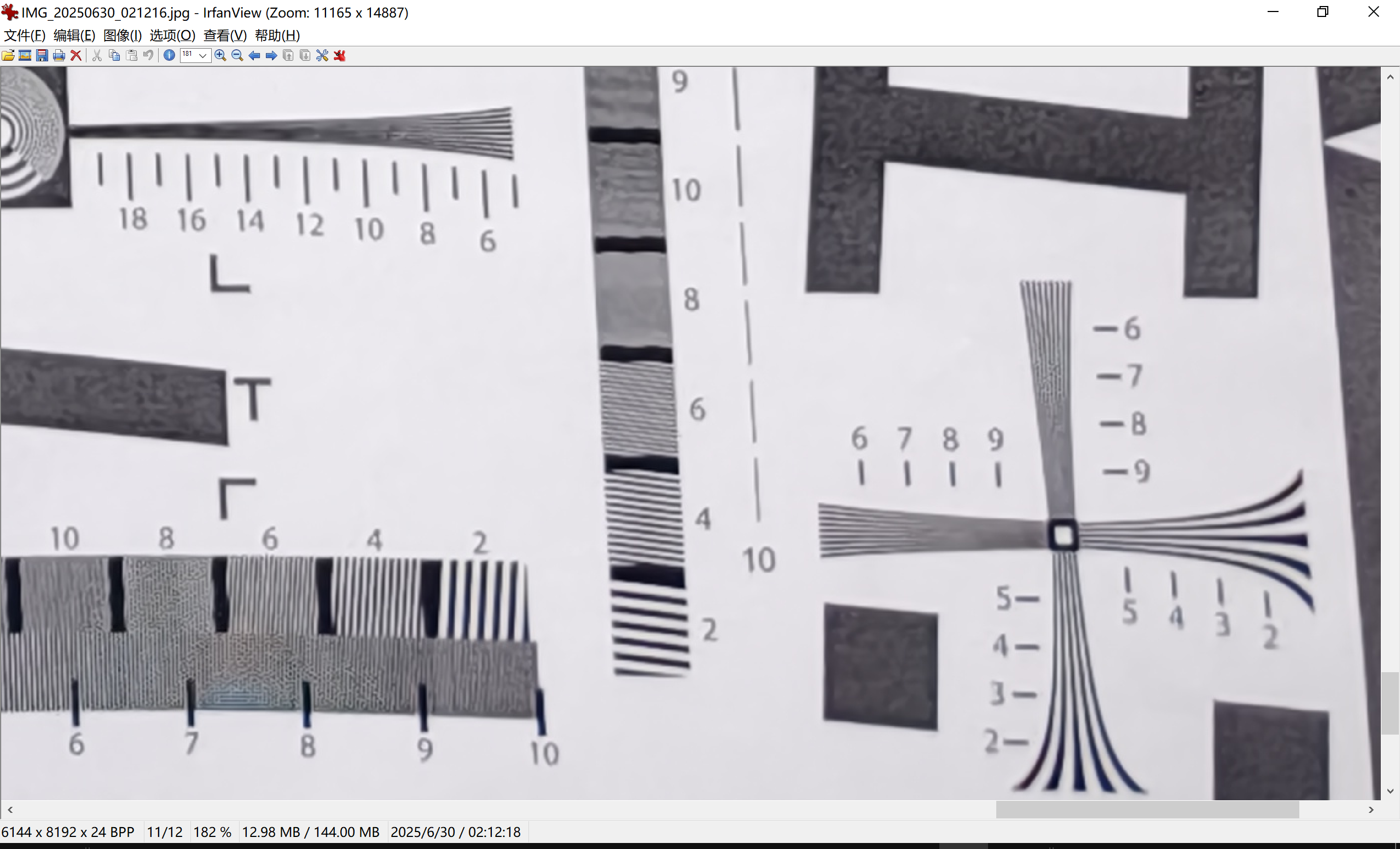This screenshot has height=849, width=1400.
Task: Open the 图像(I) menu
Action: (x=122, y=35)
